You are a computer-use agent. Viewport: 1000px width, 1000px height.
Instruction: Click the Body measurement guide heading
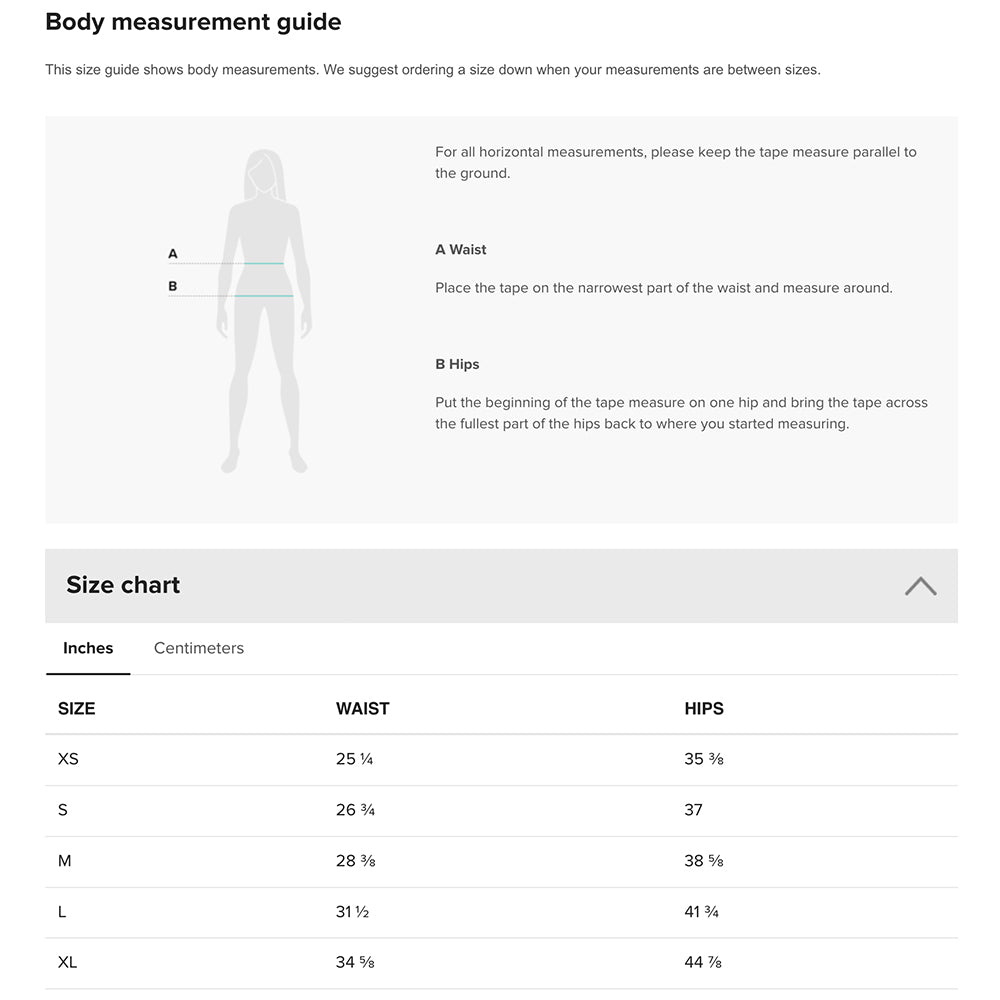(x=193, y=22)
